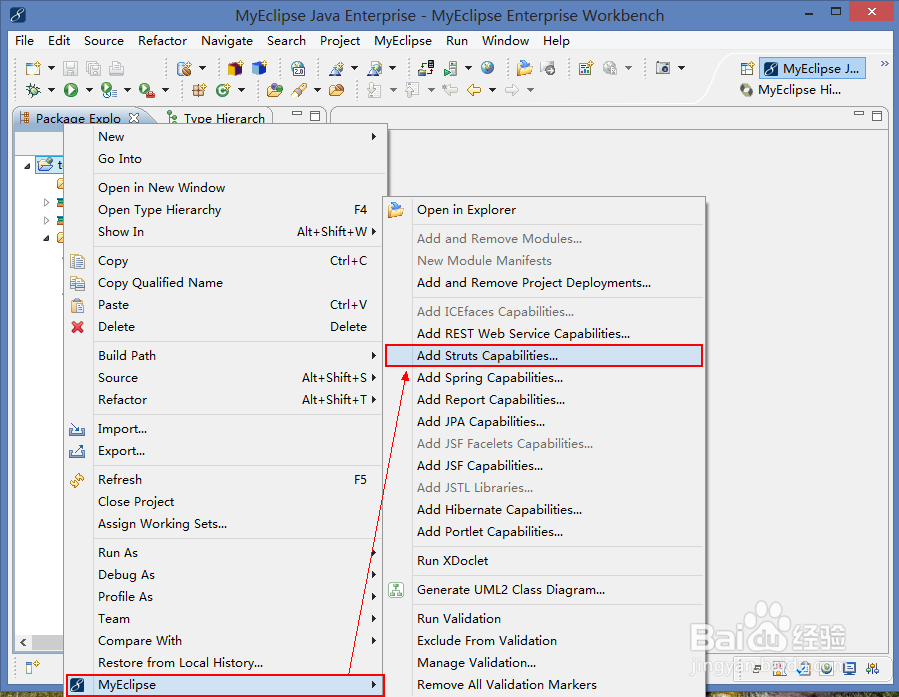Expand the New submenu entry
This screenshot has height=697, width=899.
[225, 136]
